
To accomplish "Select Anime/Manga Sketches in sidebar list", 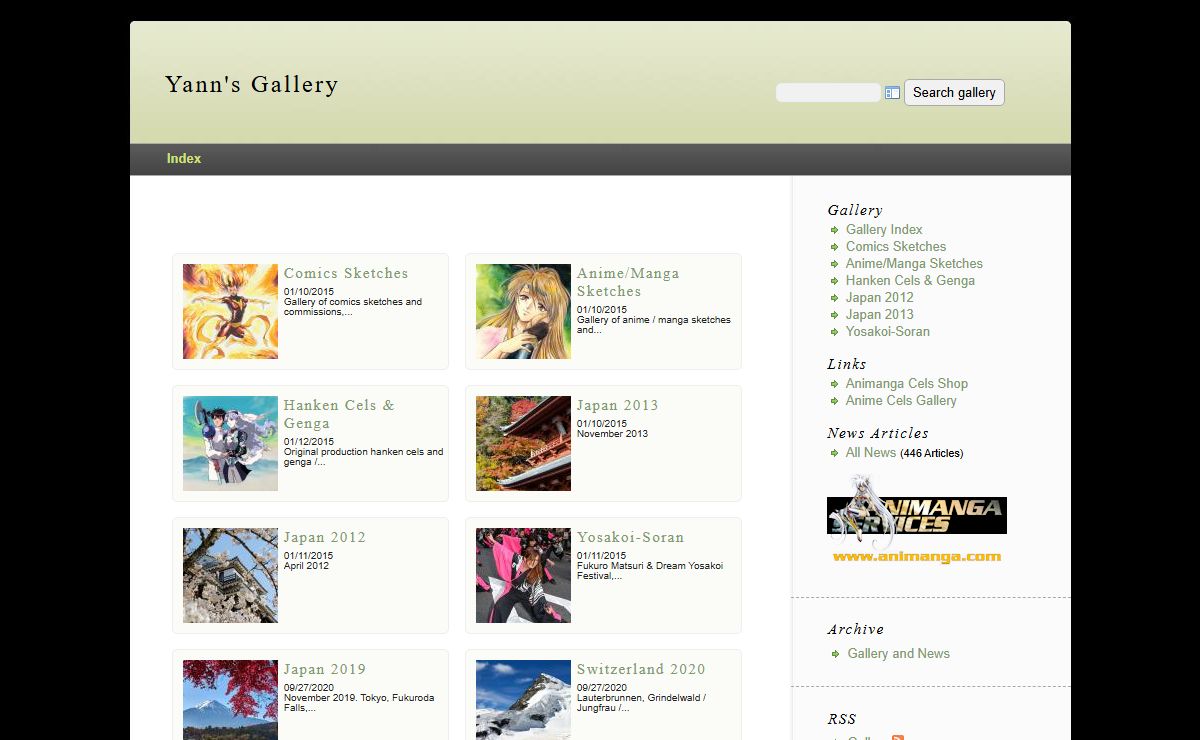I will click(x=914, y=263).
